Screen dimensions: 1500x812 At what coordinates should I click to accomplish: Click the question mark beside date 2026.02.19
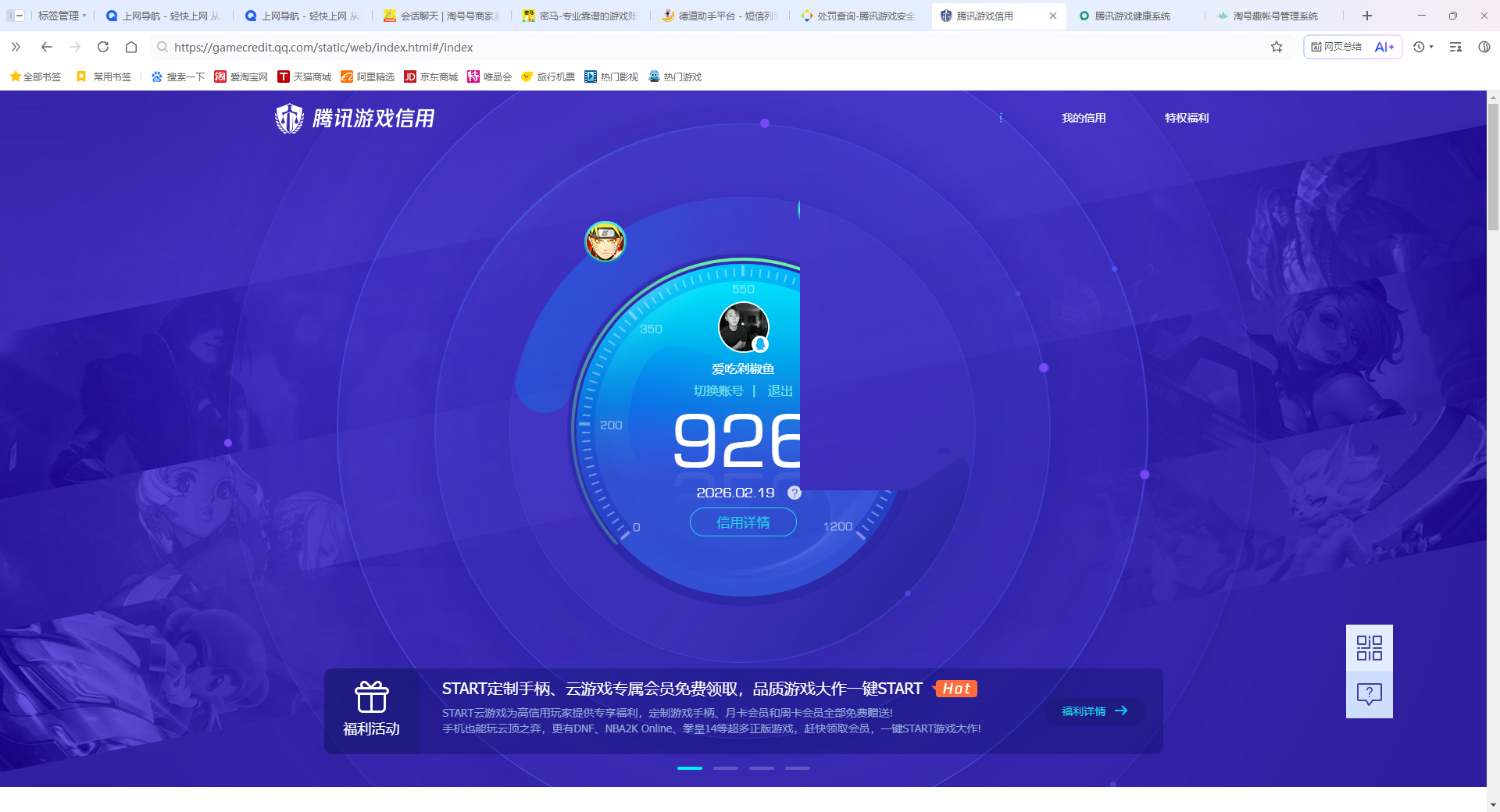pyautogui.click(x=795, y=493)
